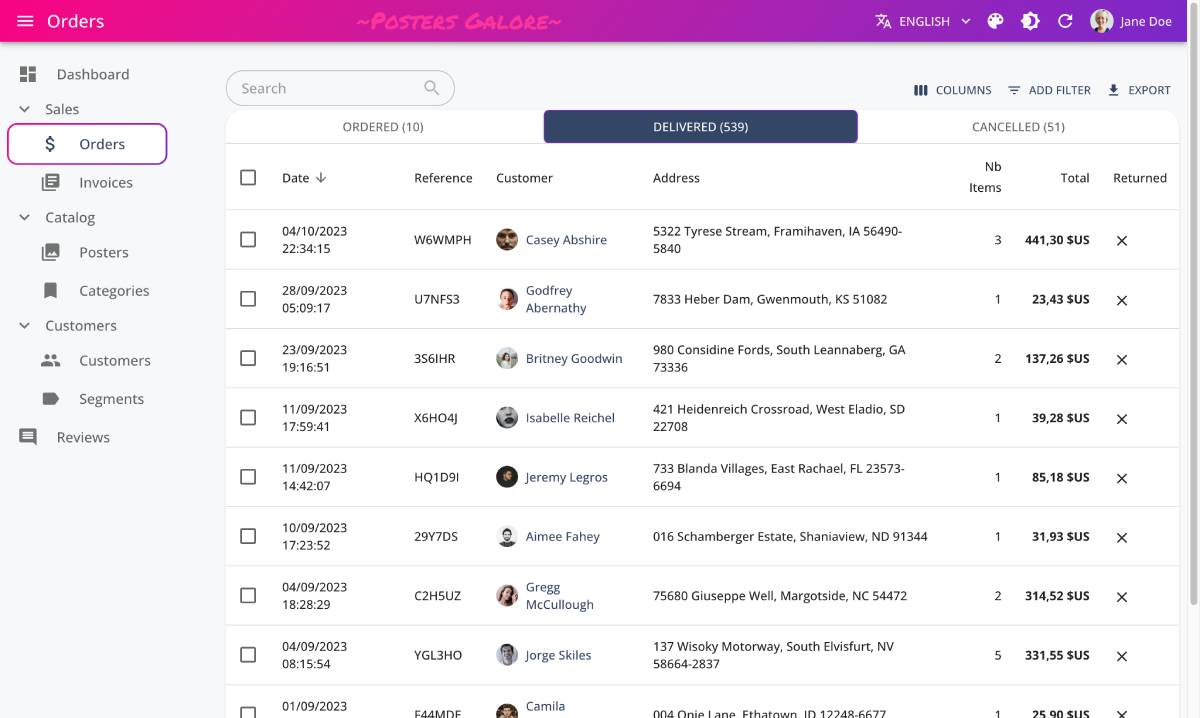Open the hamburger menu icon
This screenshot has width=1200, height=718.
[25, 21]
